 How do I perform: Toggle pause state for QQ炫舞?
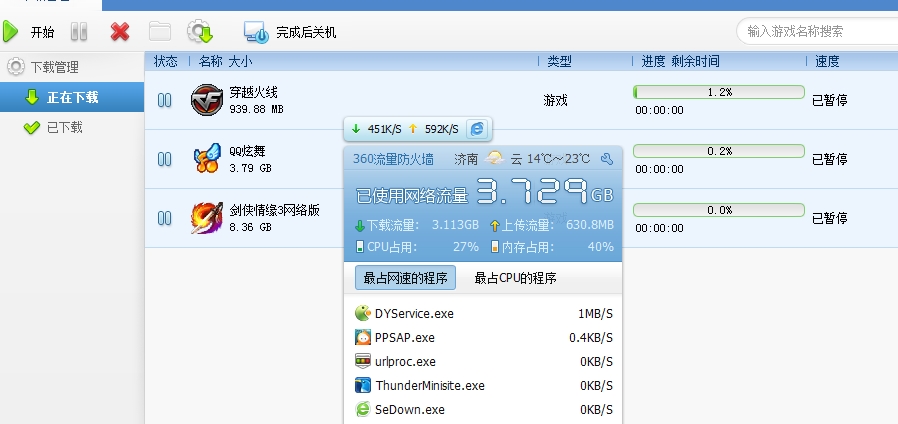[164, 159]
